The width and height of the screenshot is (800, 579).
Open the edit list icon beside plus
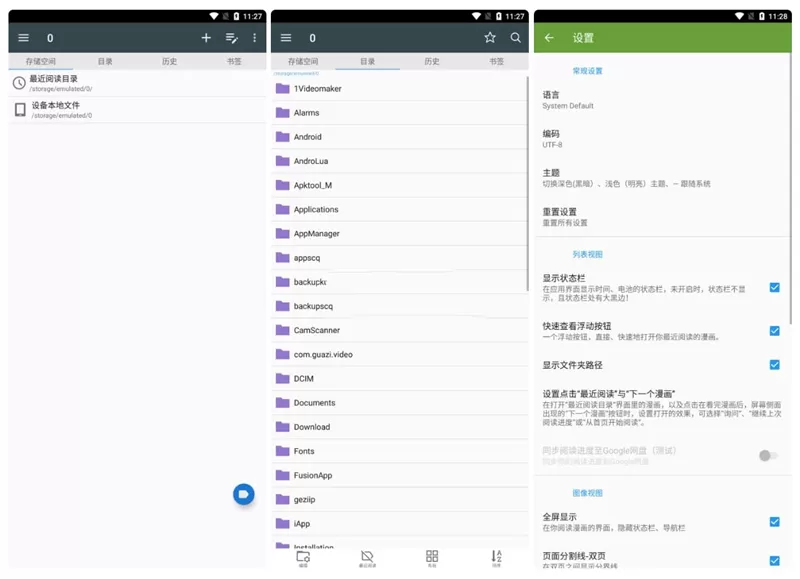pos(232,38)
